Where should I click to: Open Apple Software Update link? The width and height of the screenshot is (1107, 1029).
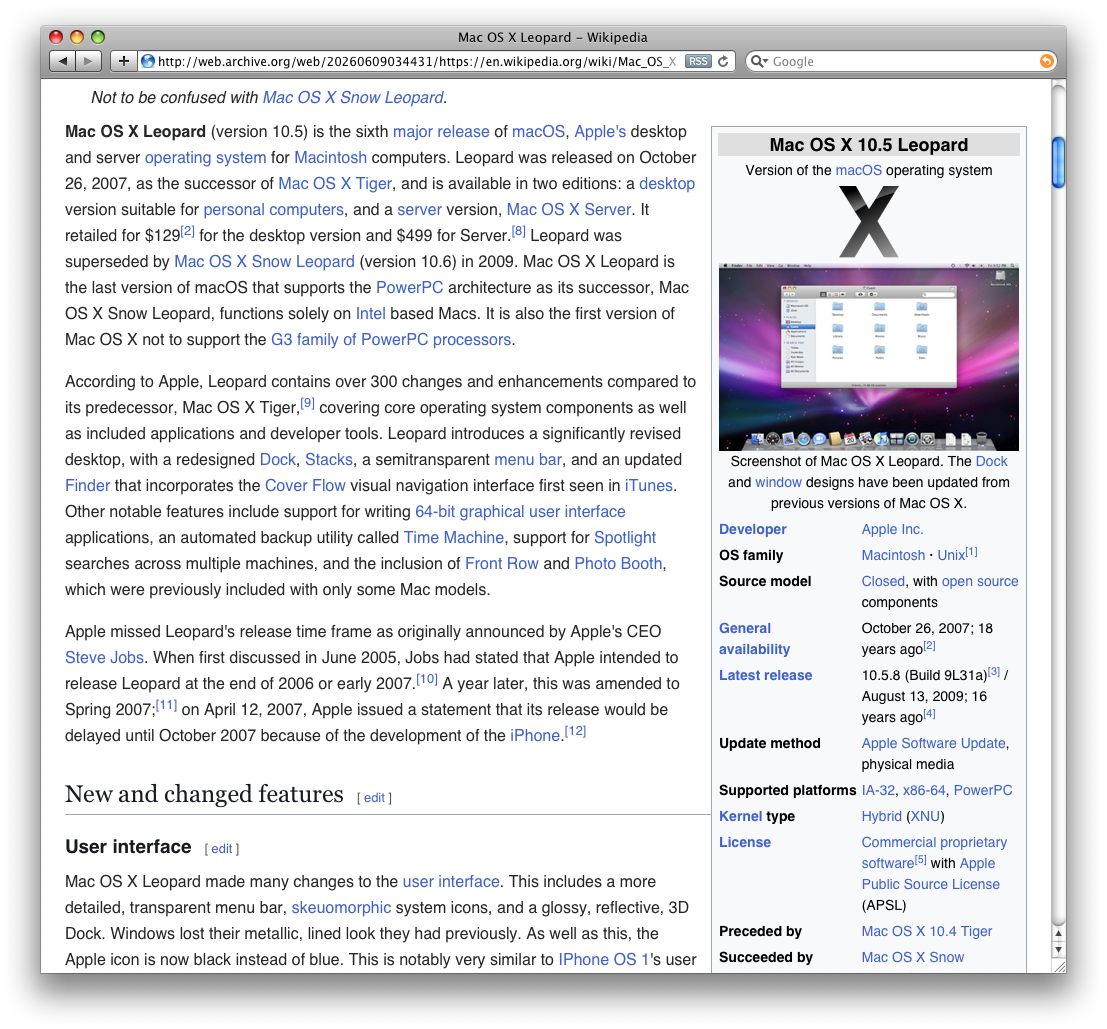tap(933, 743)
